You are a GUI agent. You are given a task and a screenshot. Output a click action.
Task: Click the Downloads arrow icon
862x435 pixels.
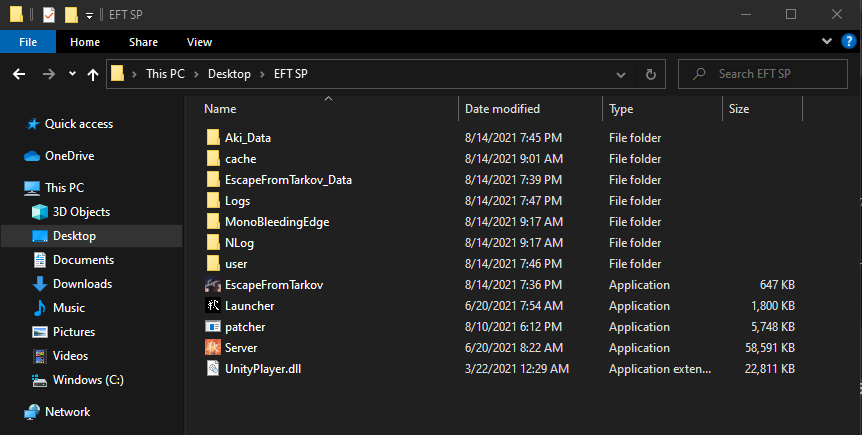[40, 284]
